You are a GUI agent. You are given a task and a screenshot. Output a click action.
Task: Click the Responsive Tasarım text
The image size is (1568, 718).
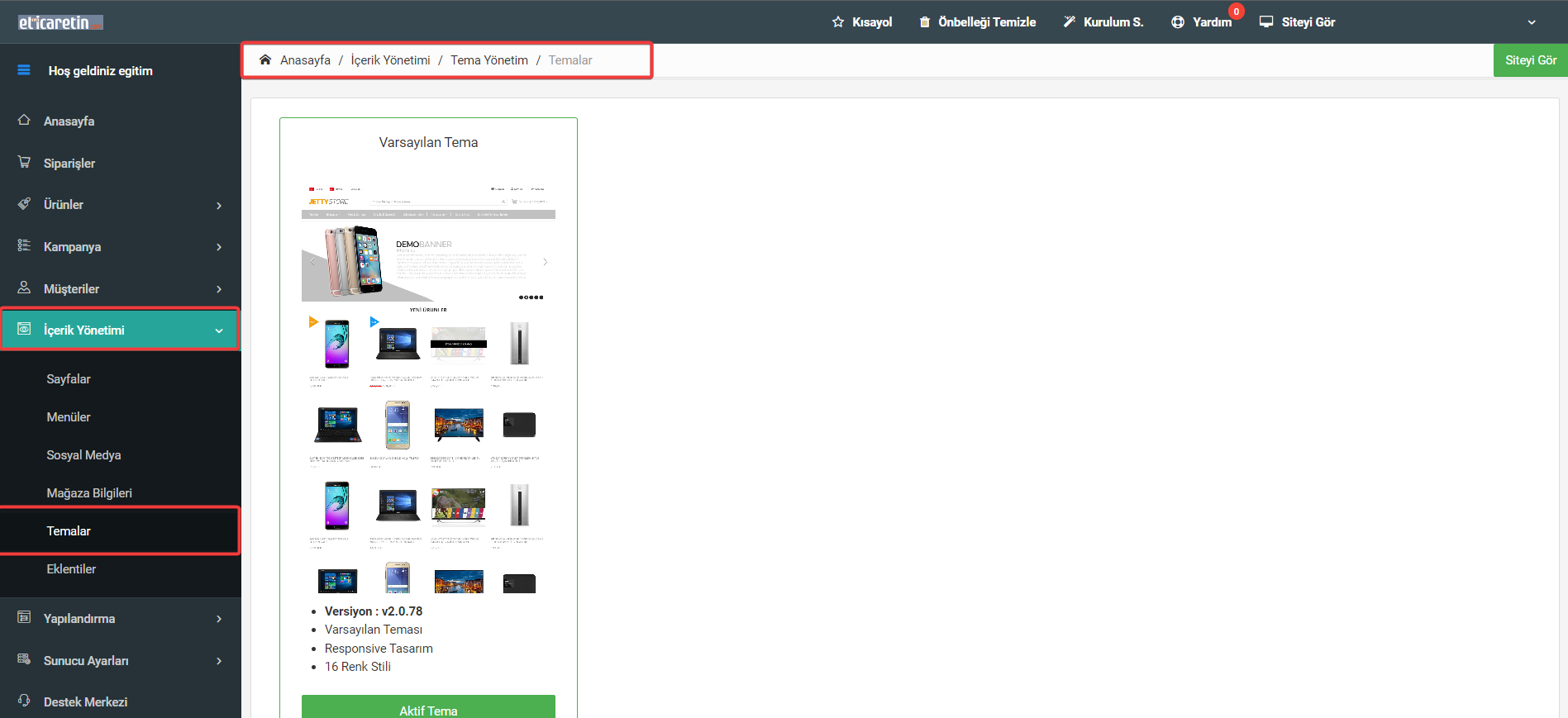379,649
